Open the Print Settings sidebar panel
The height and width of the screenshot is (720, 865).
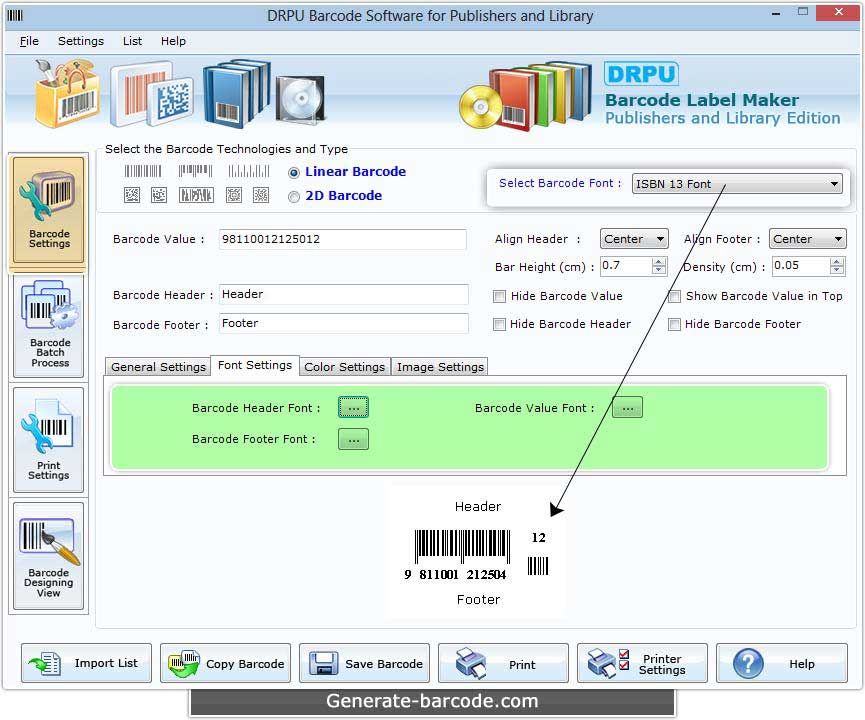(x=49, y=439)
